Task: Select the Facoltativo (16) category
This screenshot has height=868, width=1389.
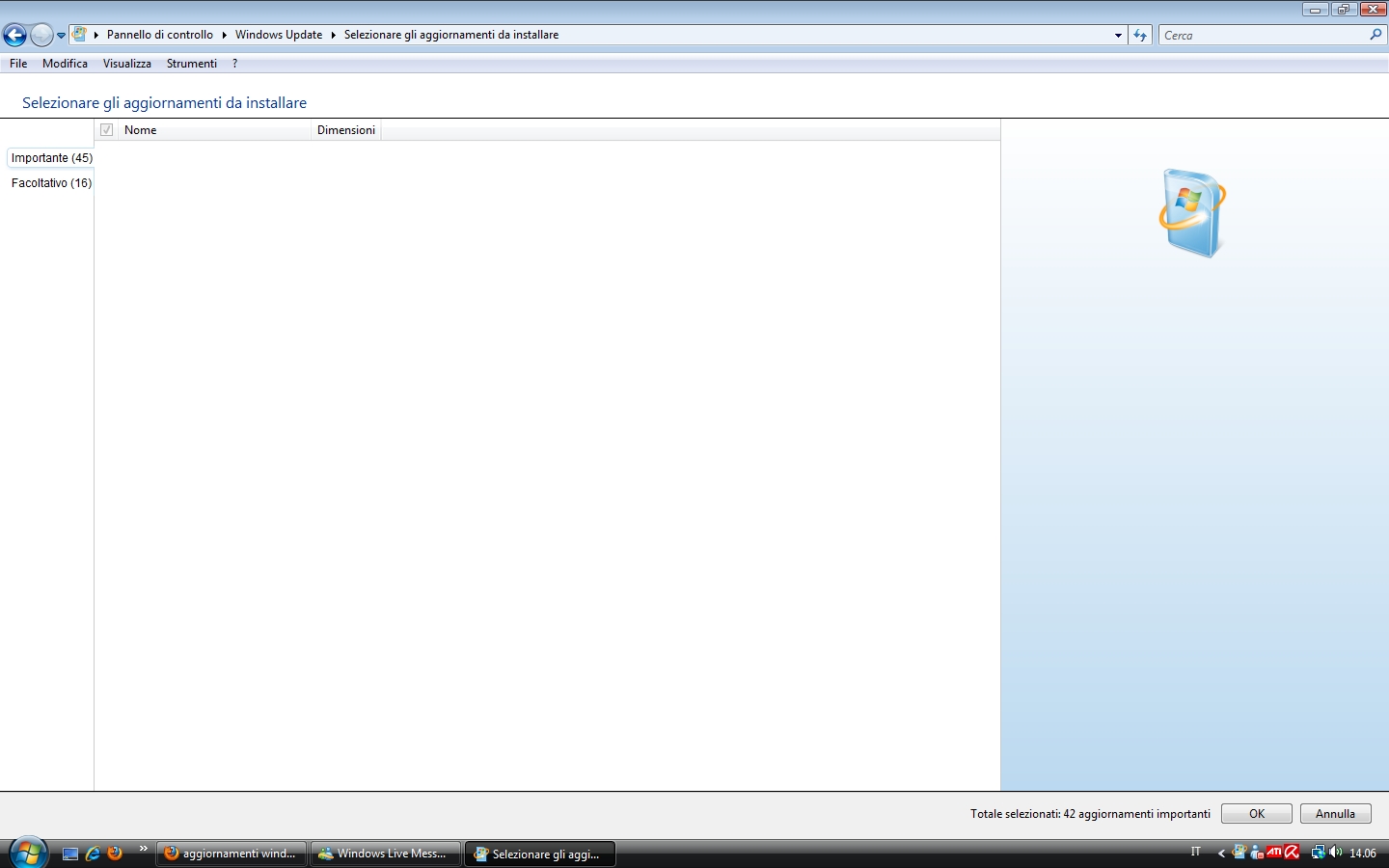Action: [x=51, y=183]
